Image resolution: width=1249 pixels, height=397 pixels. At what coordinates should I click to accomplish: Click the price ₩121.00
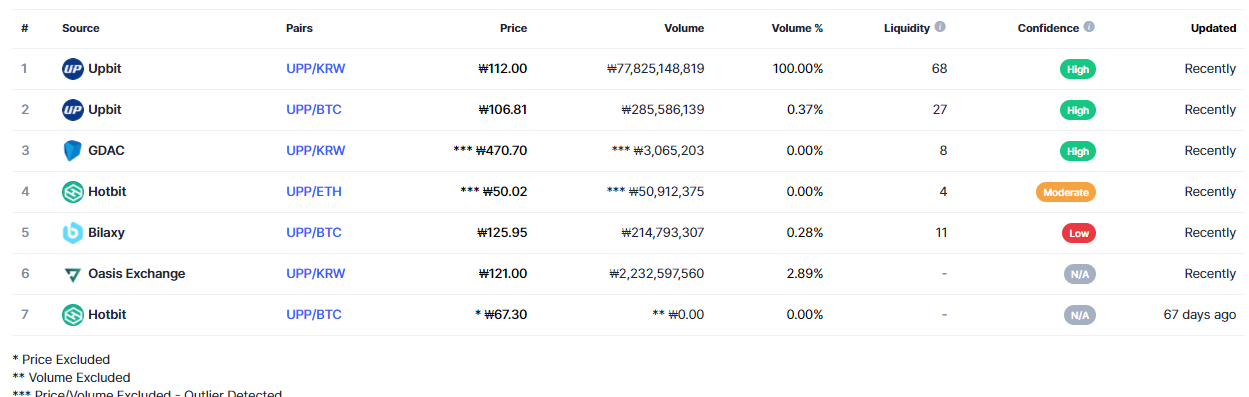[503, 274]
